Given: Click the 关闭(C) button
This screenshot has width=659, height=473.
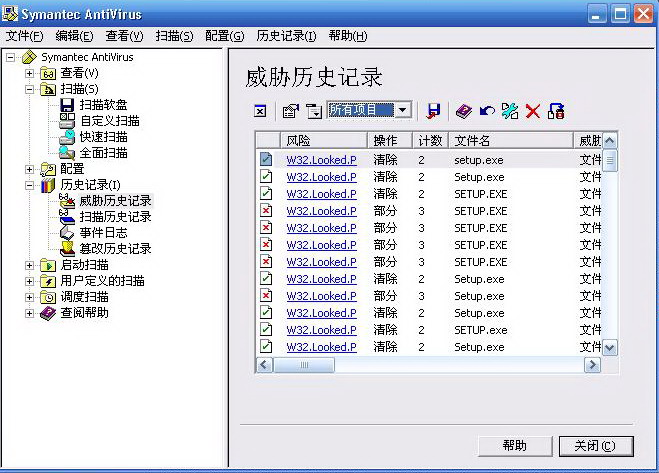Looking at the screenshot, I should pyautogui.click(x=596, y=446).
